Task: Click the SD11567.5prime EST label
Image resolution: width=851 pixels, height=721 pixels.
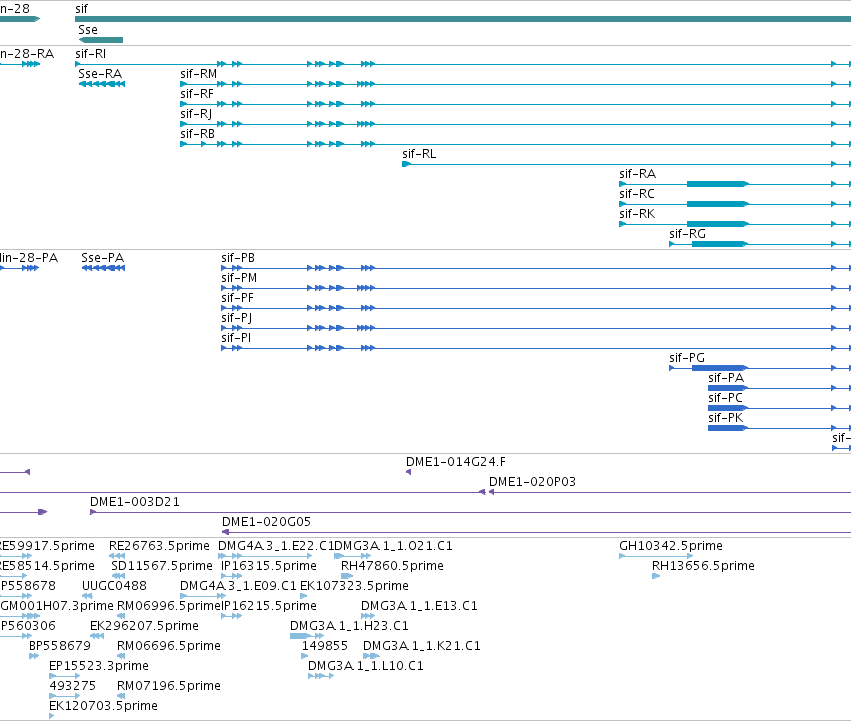Action: point(162,566)
